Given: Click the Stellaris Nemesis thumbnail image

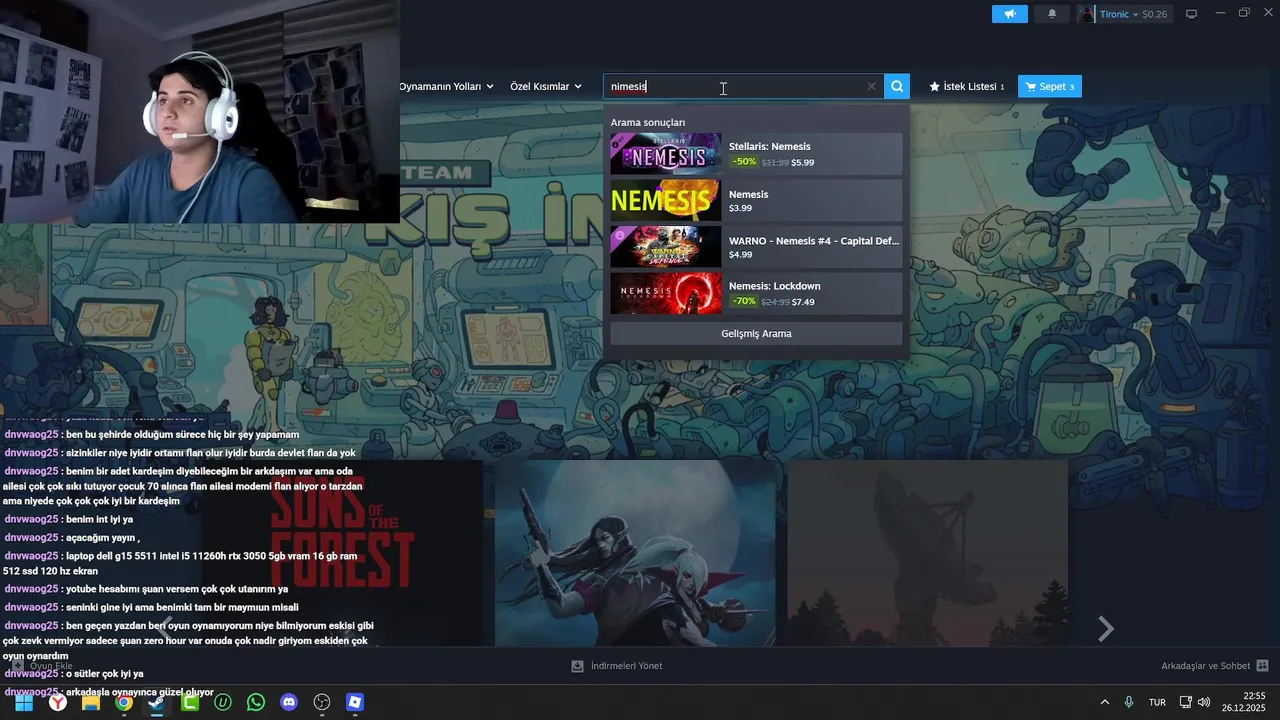Looking at the screenshot, I should coord(666,154).
